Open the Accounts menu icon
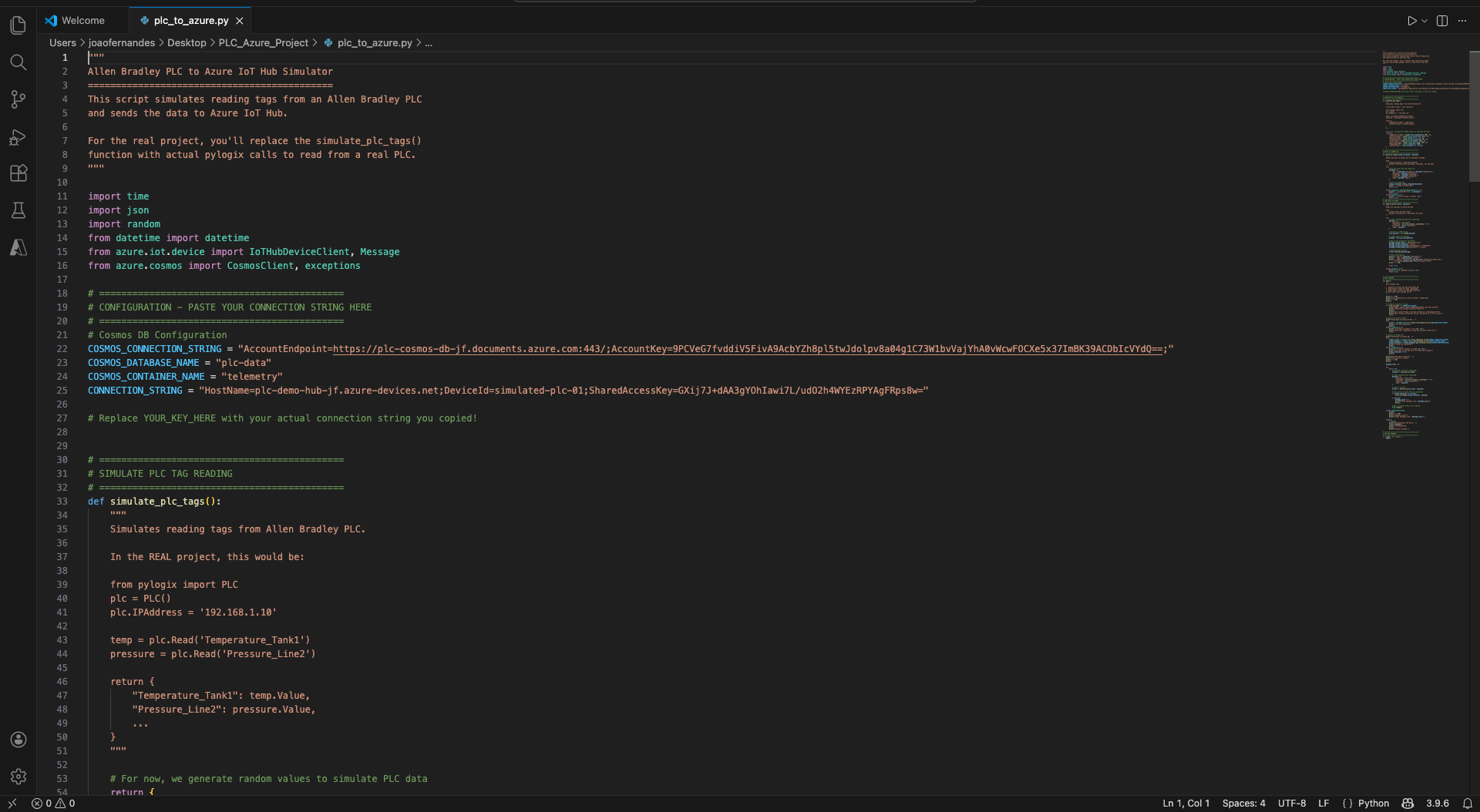The height and width of the screenshot is (812, 1480). tap(18, 740)
